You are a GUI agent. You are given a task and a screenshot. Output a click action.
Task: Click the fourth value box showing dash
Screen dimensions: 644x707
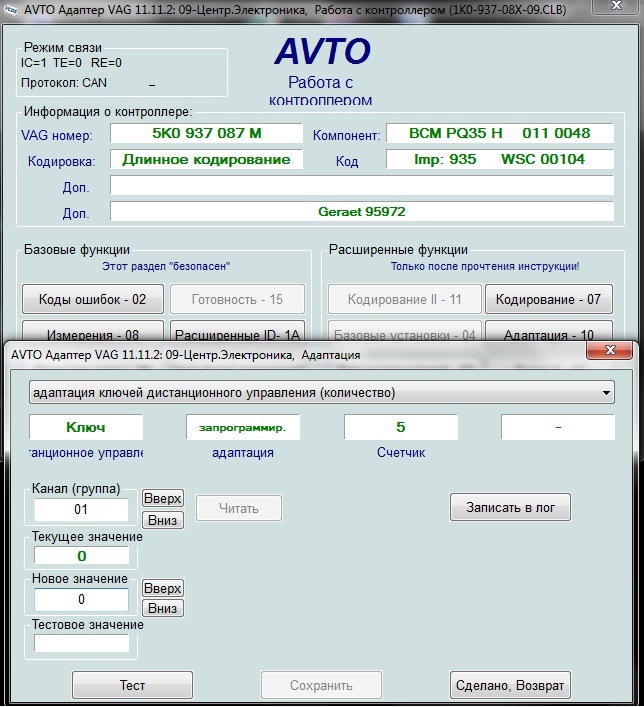pos(558,427)
